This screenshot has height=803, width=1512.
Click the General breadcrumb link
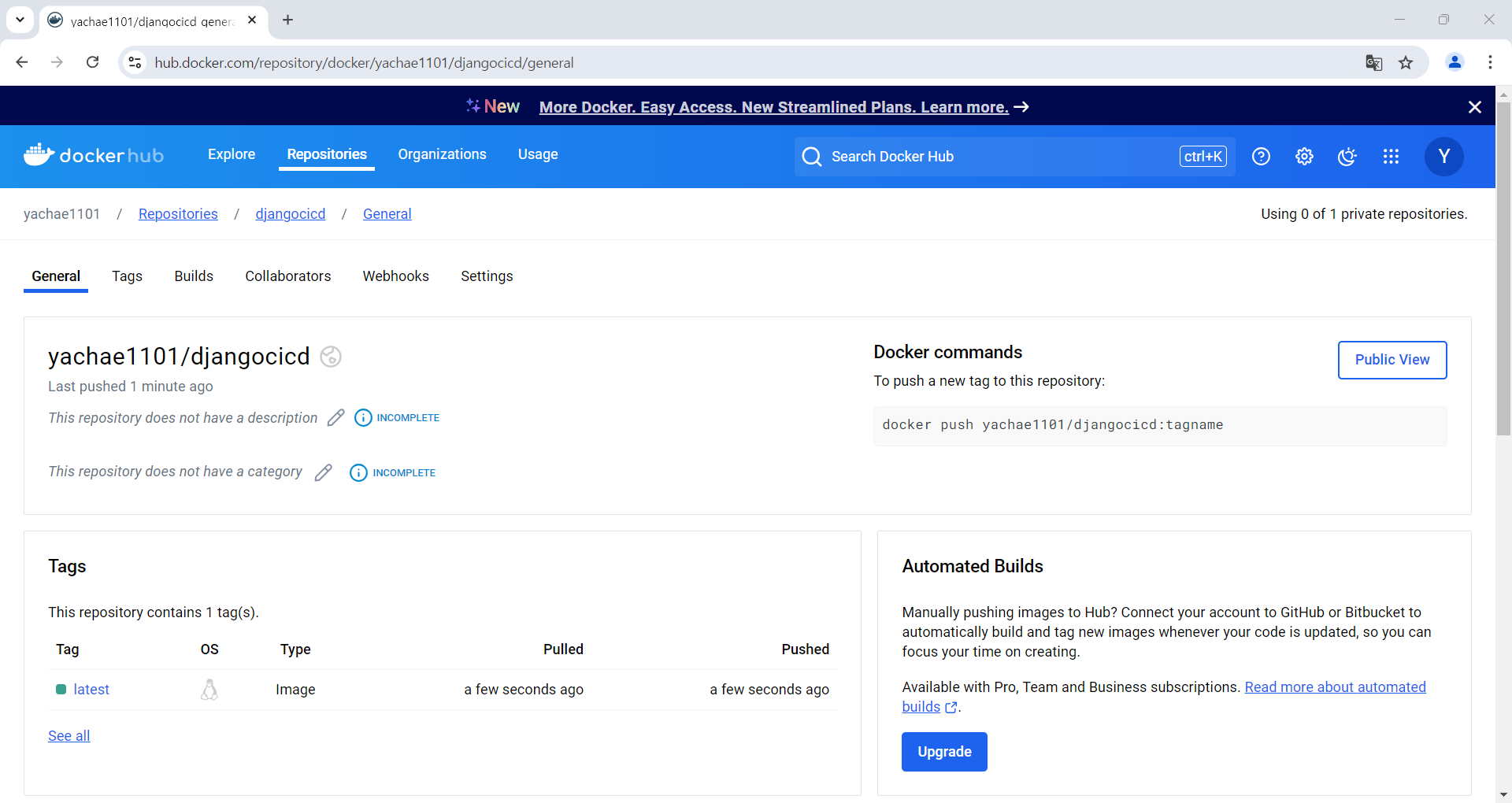point(387,214)
